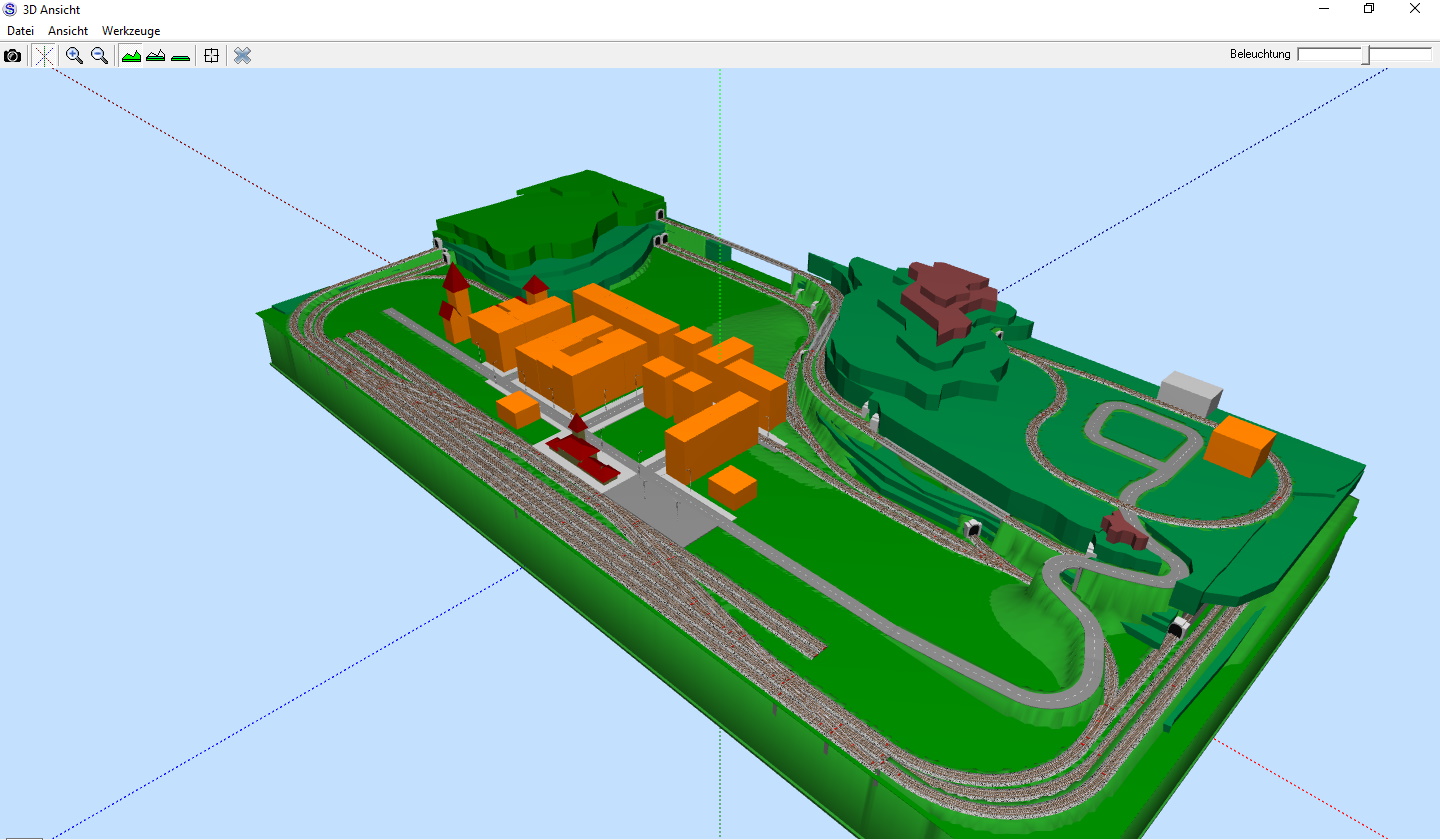Screen dimensions: 1440x840
Task: Take a snapshot with the camera icon
Action: pyautogui.click(x=12, y=56)
